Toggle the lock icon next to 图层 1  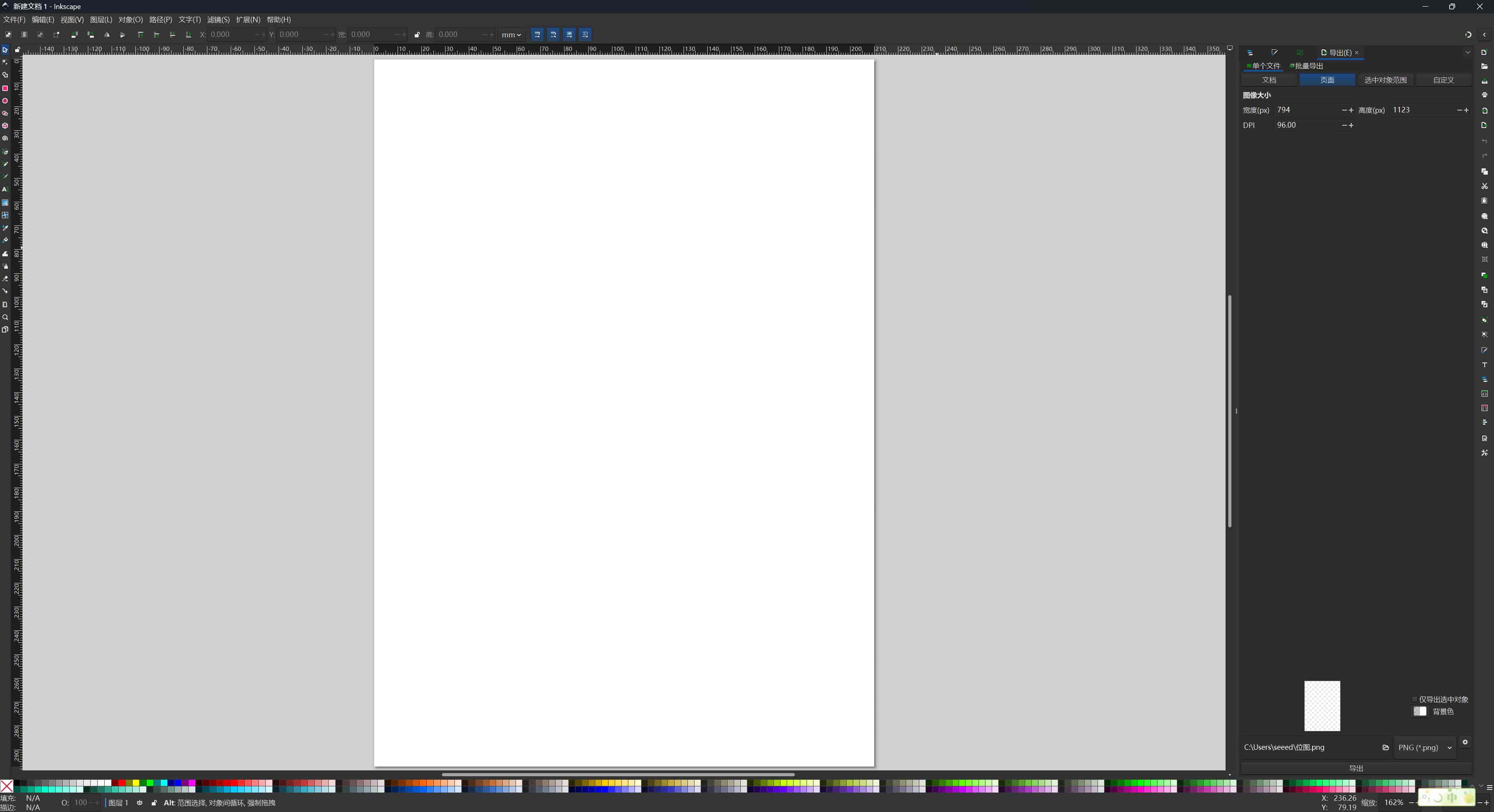tap(154, 803)
